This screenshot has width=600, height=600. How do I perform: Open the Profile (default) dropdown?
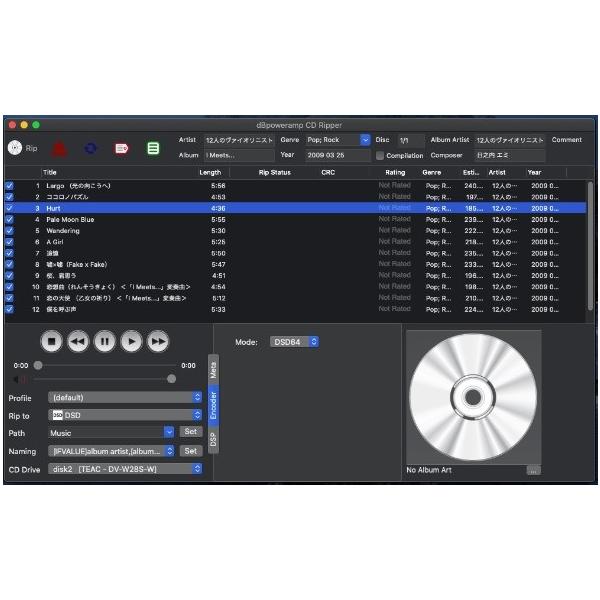click(x=125, y=397)
